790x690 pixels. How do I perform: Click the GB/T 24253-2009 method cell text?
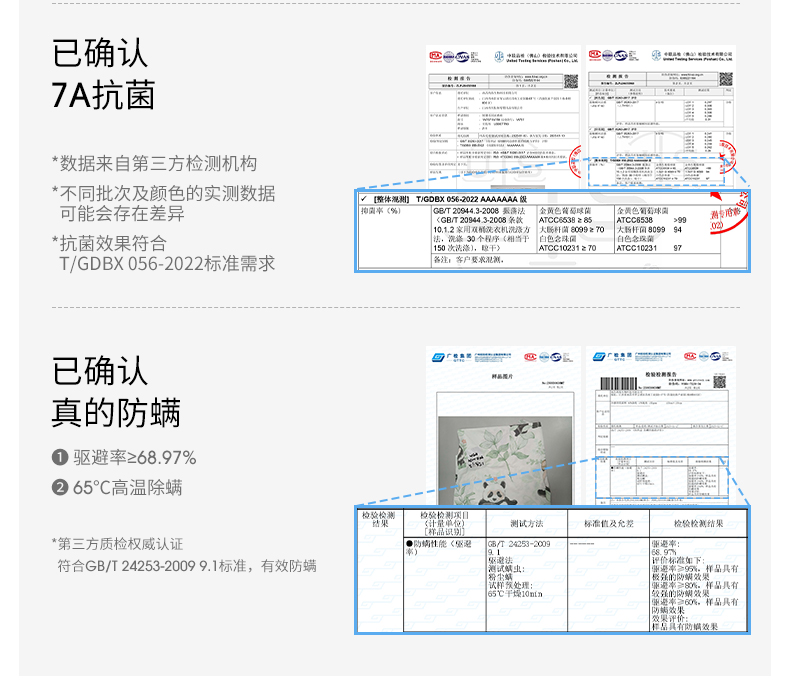519,544
